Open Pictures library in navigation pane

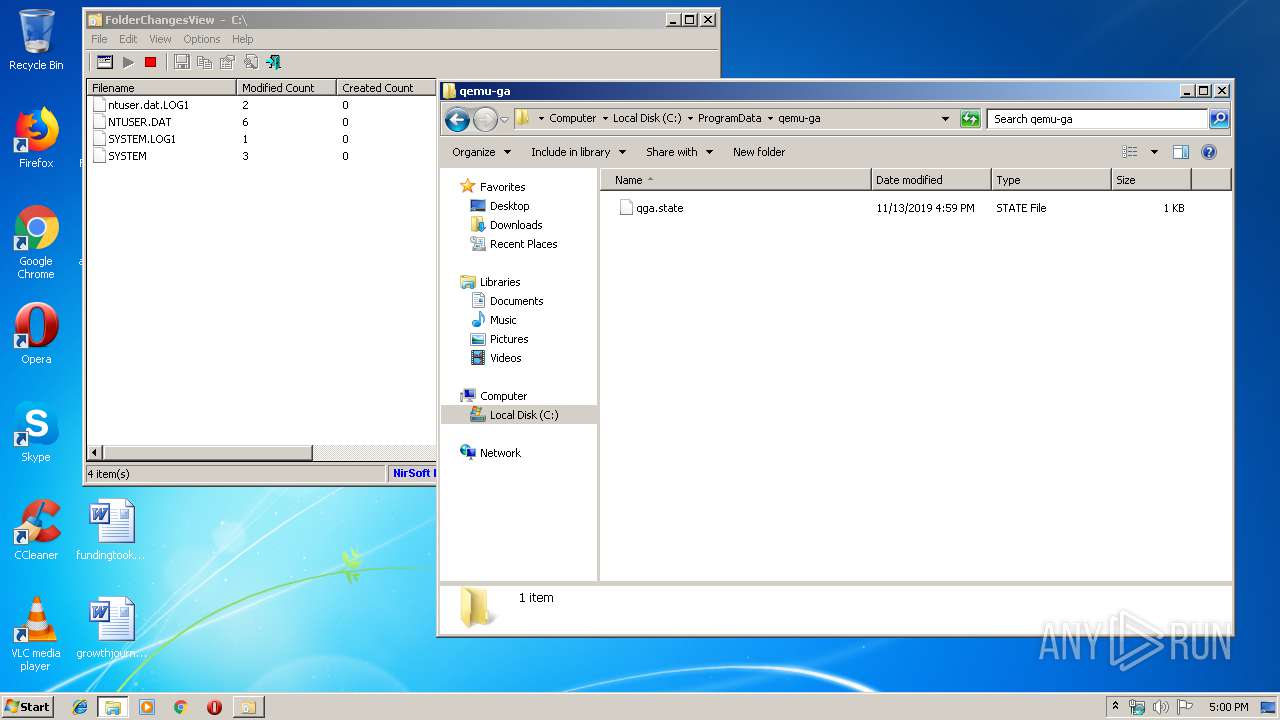[x=508, y=339]
